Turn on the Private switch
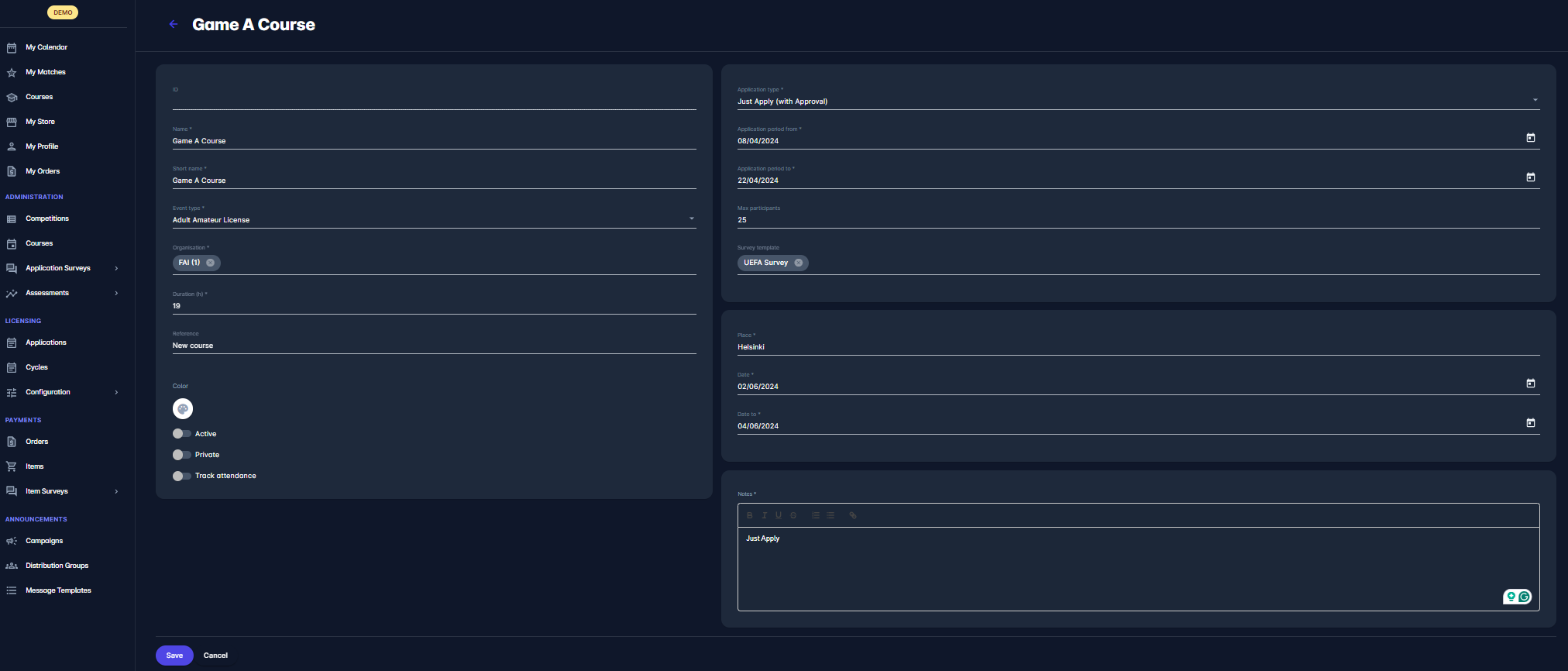Viewport: 1568px width, 671px height. [181, 455]
